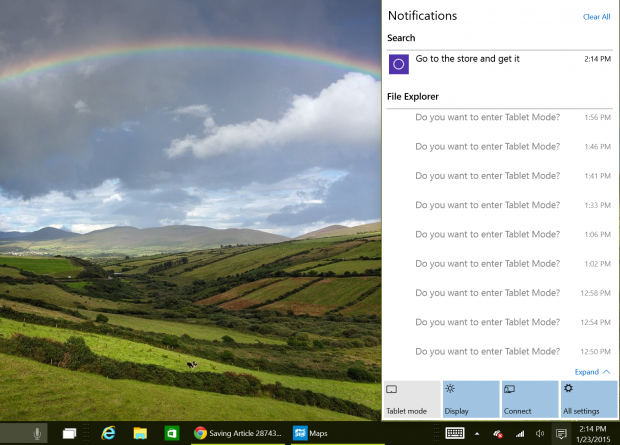Click the Search group header
This screenshot has width=620, height=445.
pyautogui.click(x=401, y=38)
